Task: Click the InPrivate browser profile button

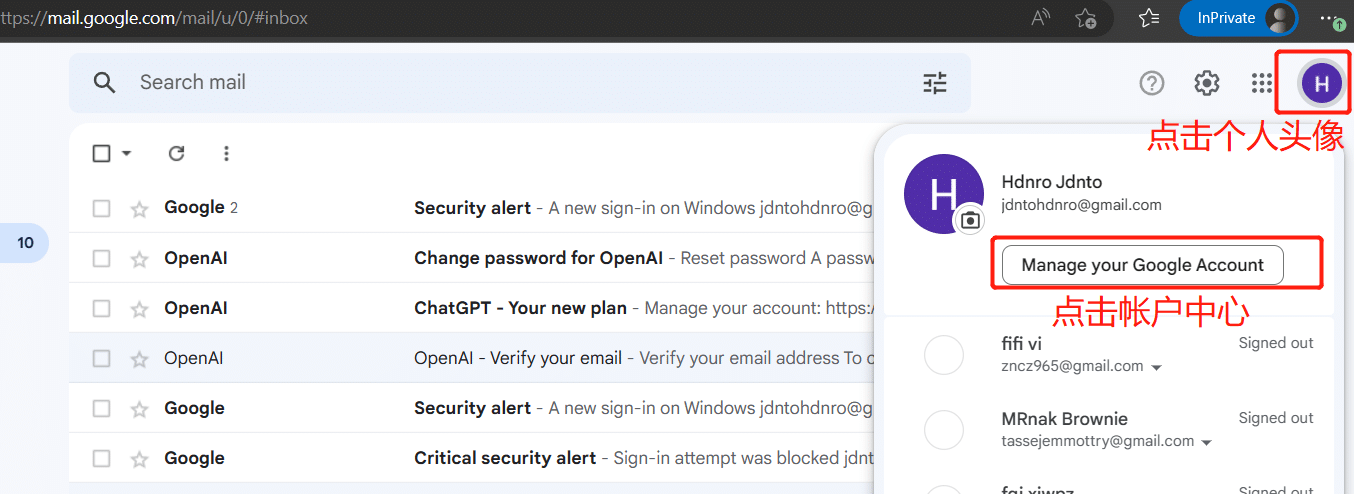Action: (1238, 18)
